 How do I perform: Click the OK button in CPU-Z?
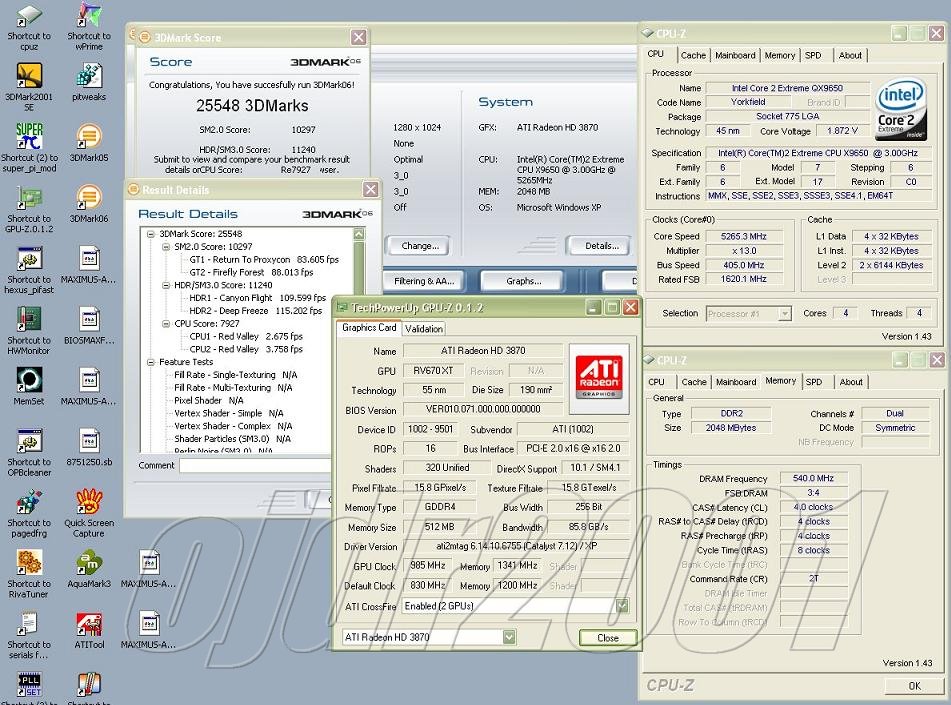coord(914,686)
